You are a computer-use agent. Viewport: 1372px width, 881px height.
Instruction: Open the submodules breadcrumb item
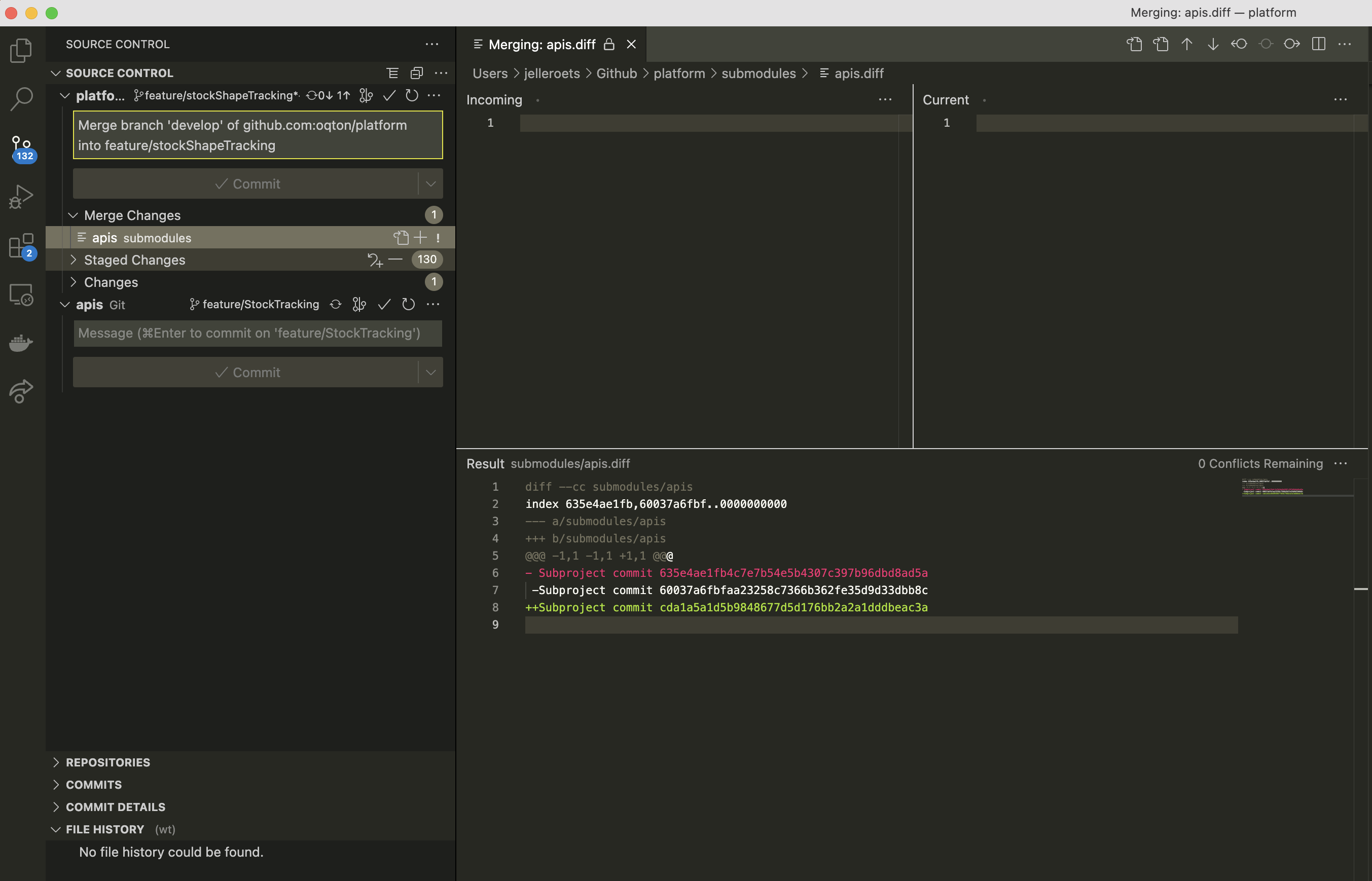click(x=758, y=73)
